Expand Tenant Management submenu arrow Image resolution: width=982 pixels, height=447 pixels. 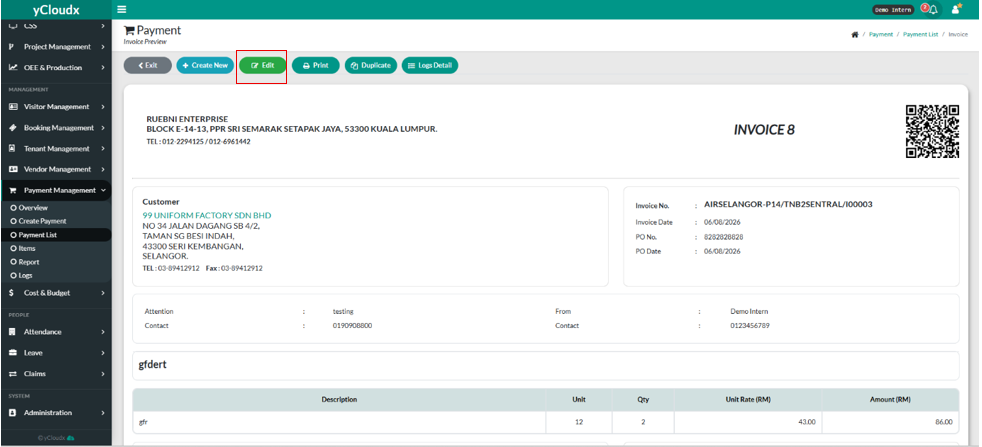(103, 148)
